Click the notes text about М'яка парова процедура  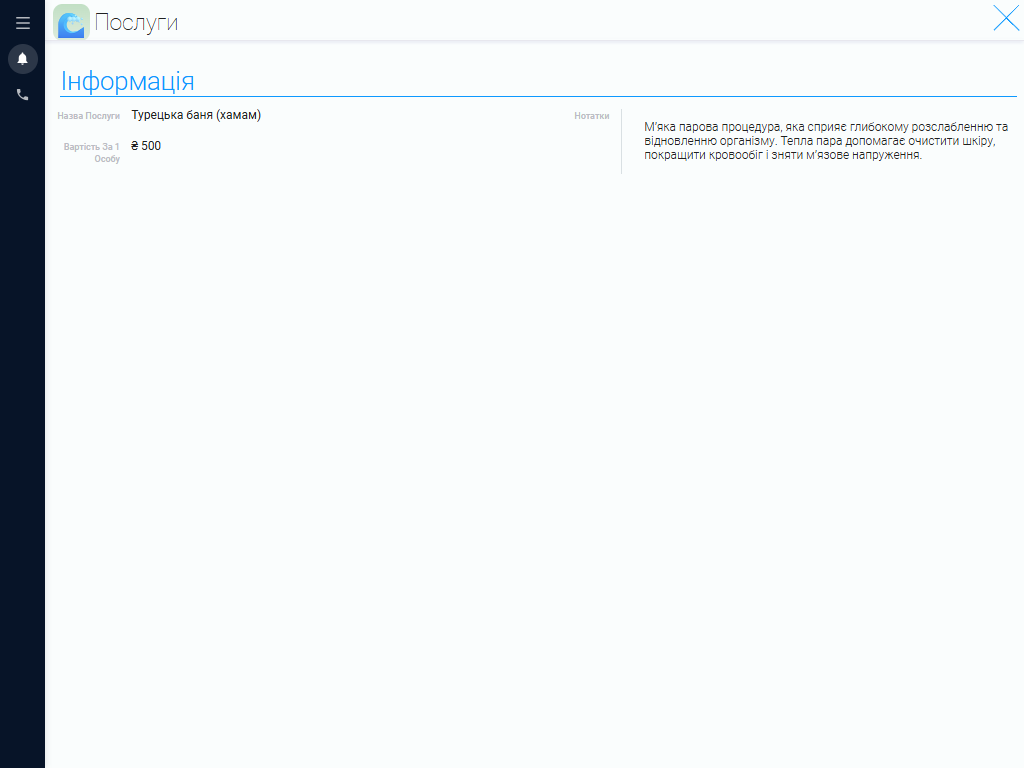click(826, 140)
